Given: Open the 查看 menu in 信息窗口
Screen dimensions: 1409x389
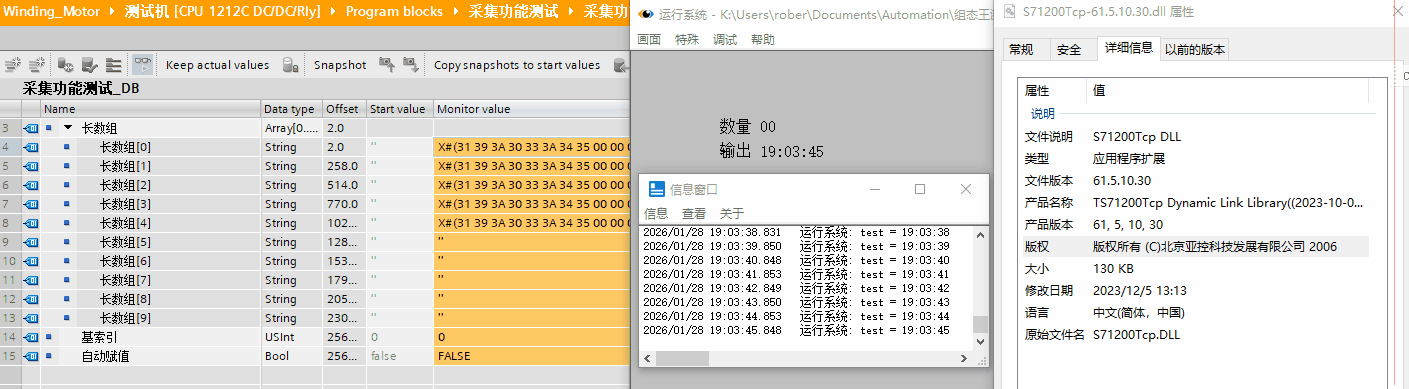Looking at the screenshot, I should (694, 213).
